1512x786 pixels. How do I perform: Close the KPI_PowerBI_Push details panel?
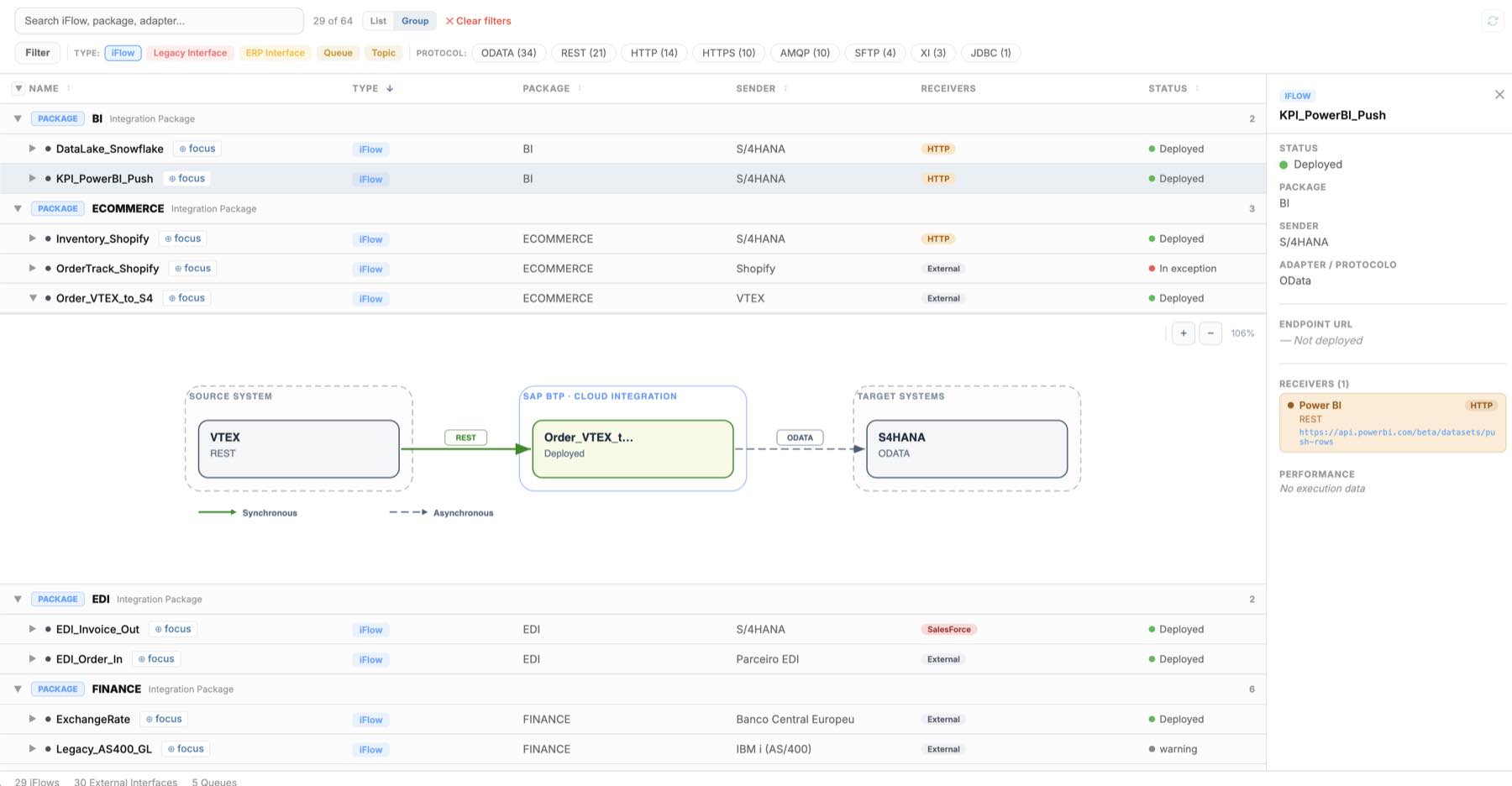1499,95
